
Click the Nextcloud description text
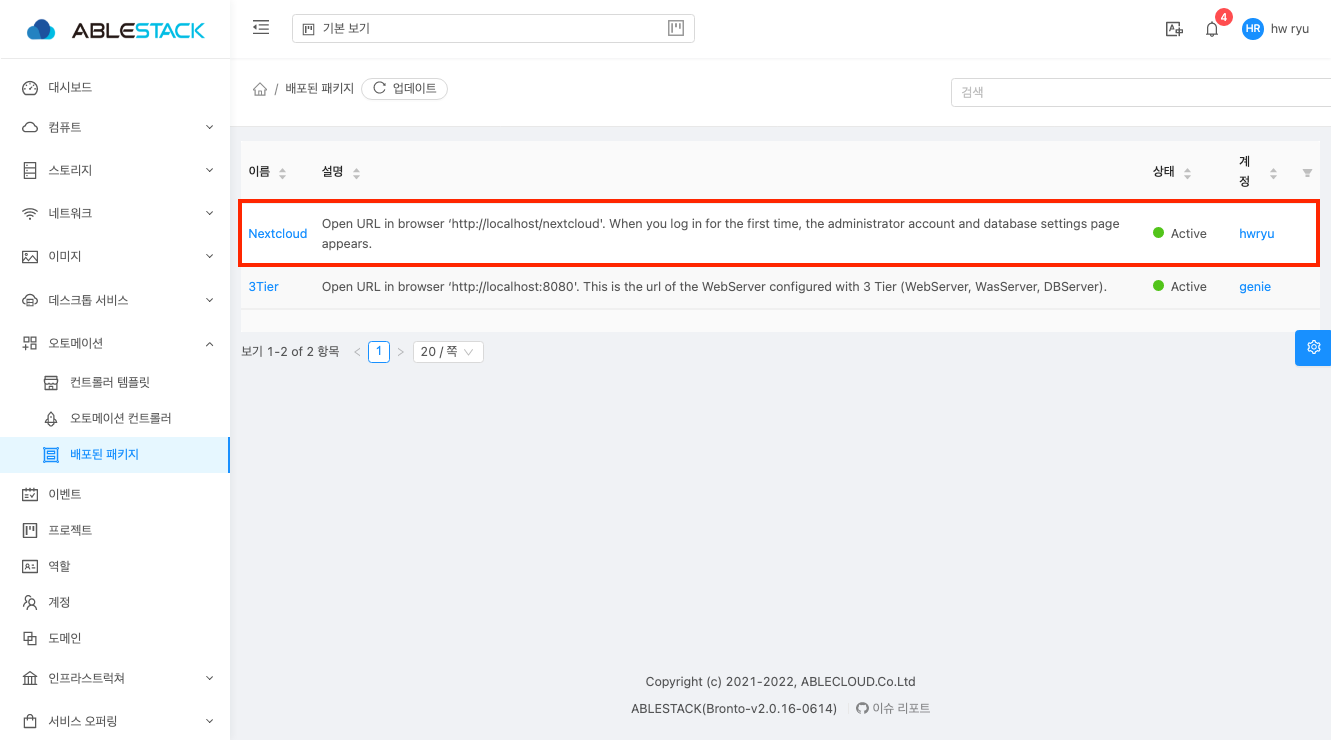click(x=720, y=234)
